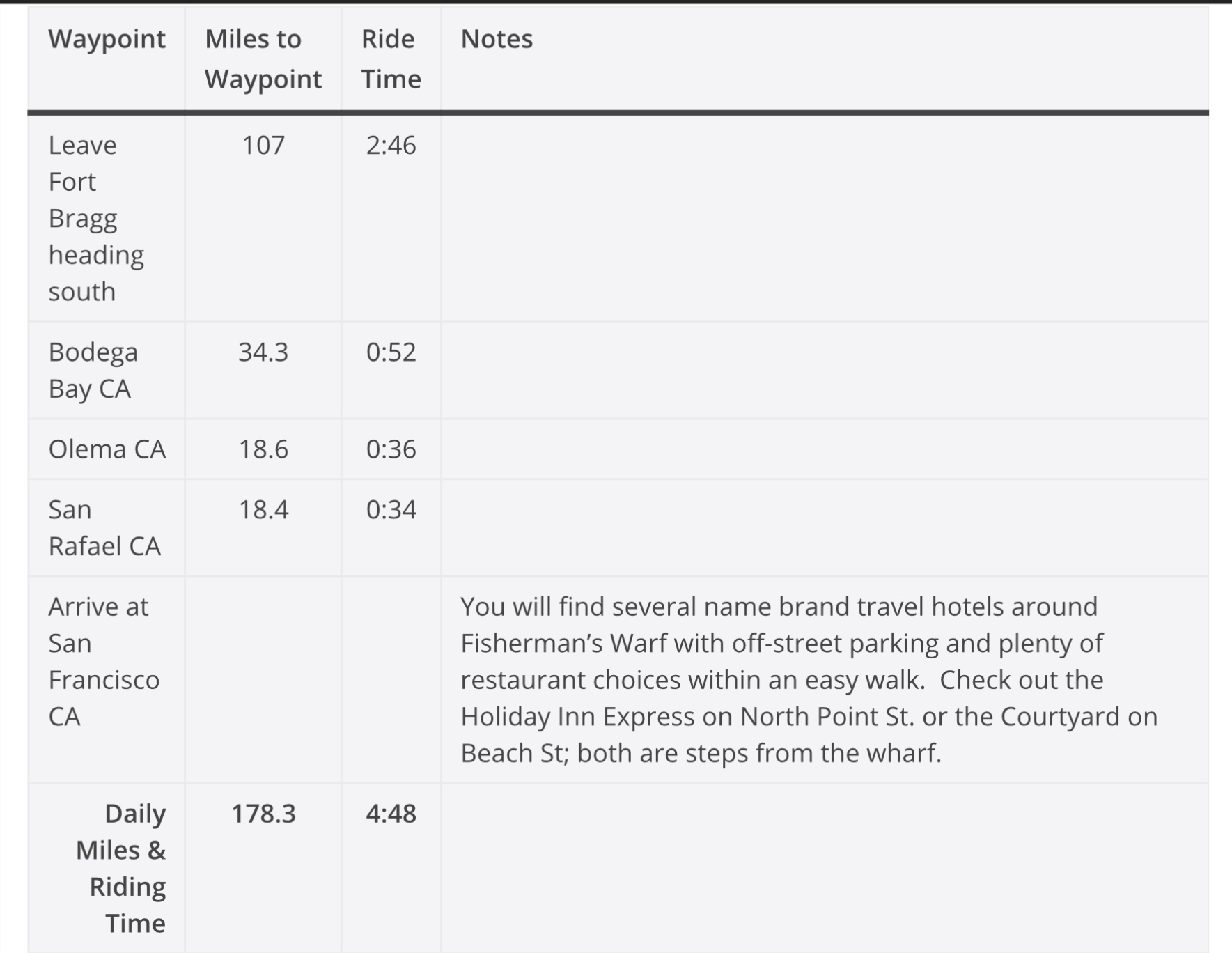Screen dimensions: 1232x953
Task: Select the Bodega Bay CA waypoint
Action: pos(93,370)
